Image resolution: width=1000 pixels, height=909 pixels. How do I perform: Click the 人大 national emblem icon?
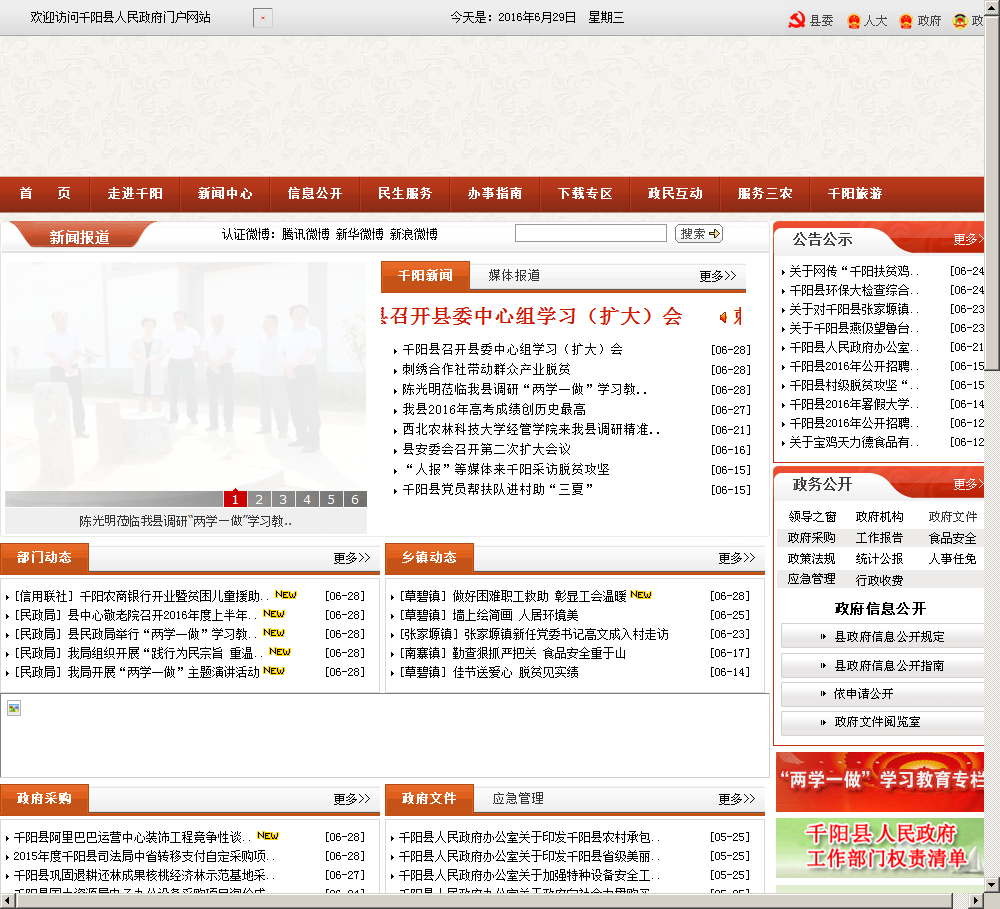[x=853, y=20]
